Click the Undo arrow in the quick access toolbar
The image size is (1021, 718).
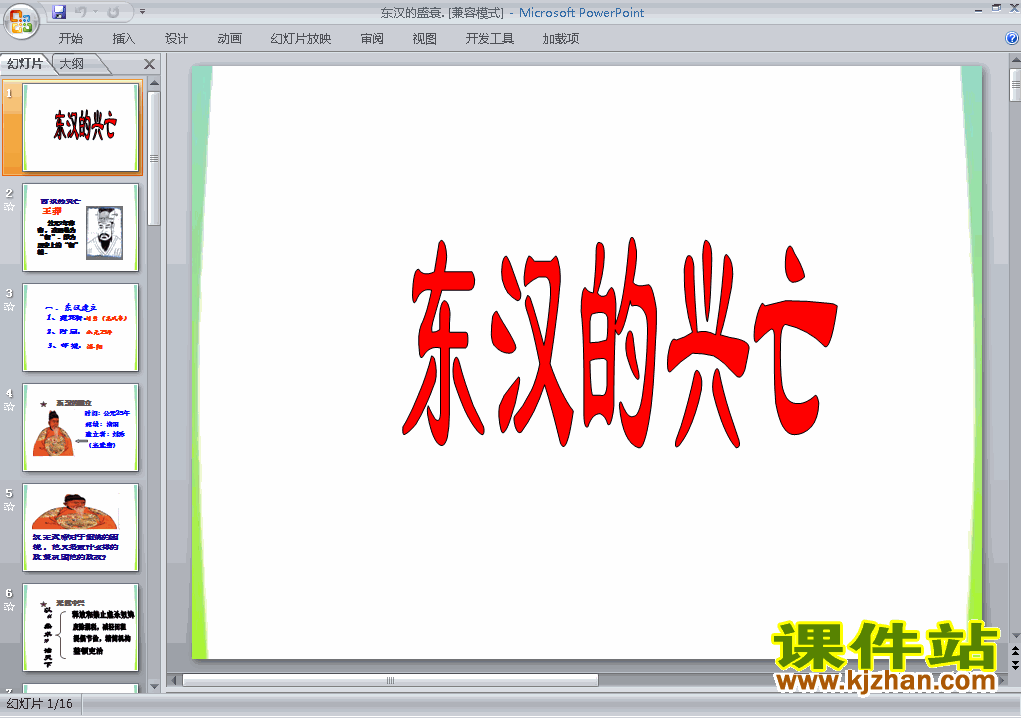(x=81, y=12)
